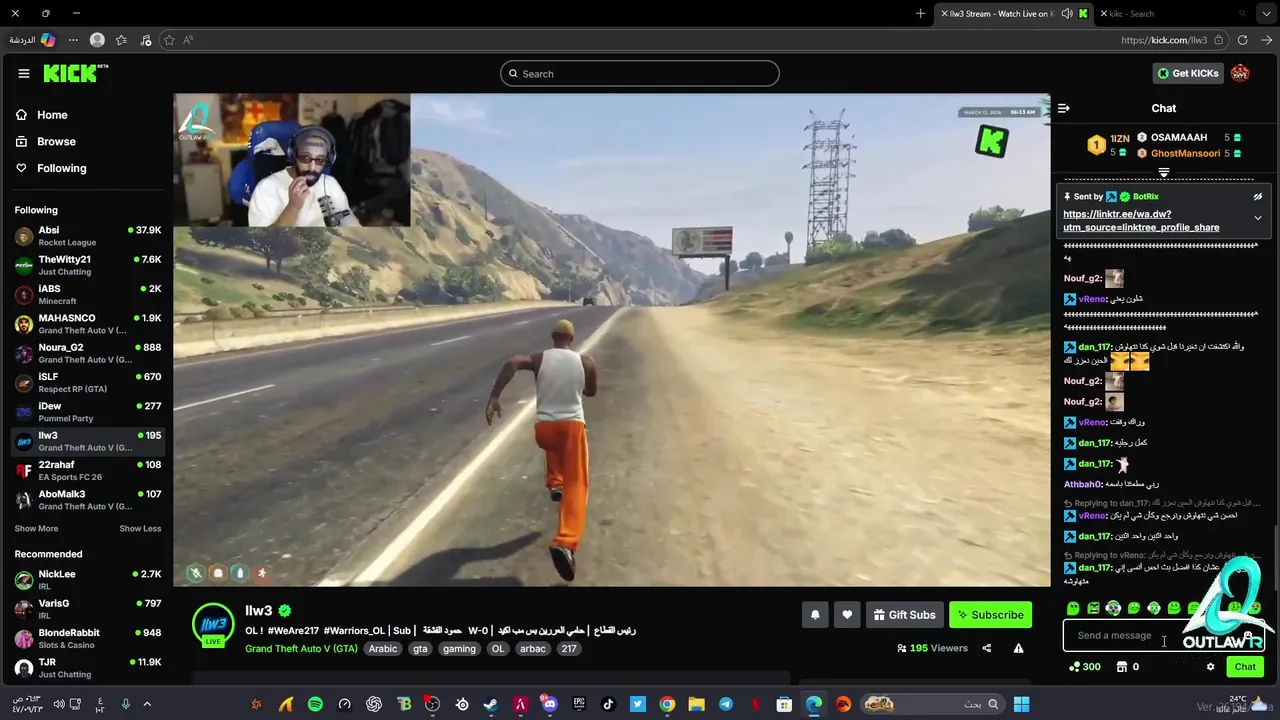Open the channel shop icon
The height and width of the screenshot is (720, 1280).
click(1121, 667)
